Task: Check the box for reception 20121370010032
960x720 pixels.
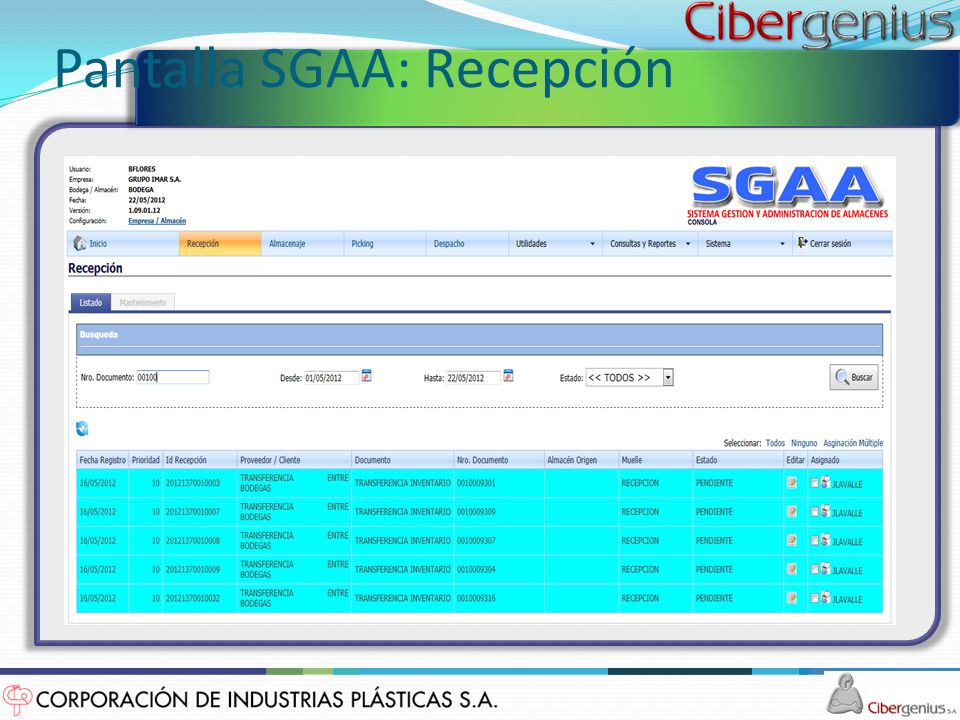Action: coord(814,598)
